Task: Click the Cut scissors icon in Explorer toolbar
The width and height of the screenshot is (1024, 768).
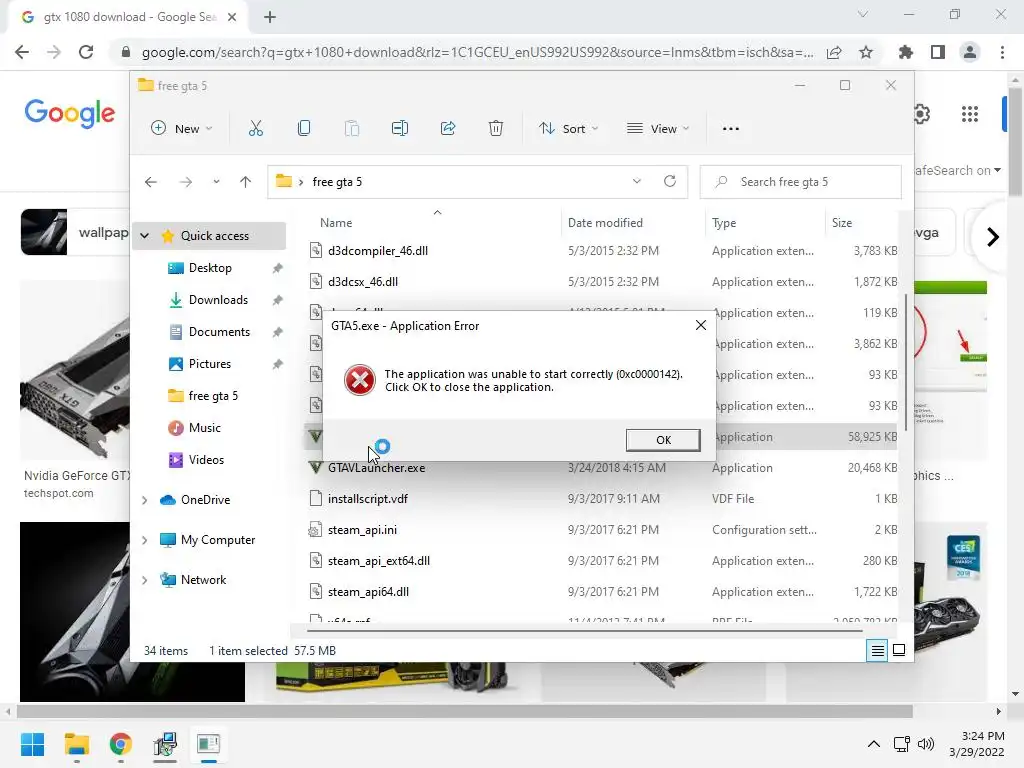Action: pos(255,129)
